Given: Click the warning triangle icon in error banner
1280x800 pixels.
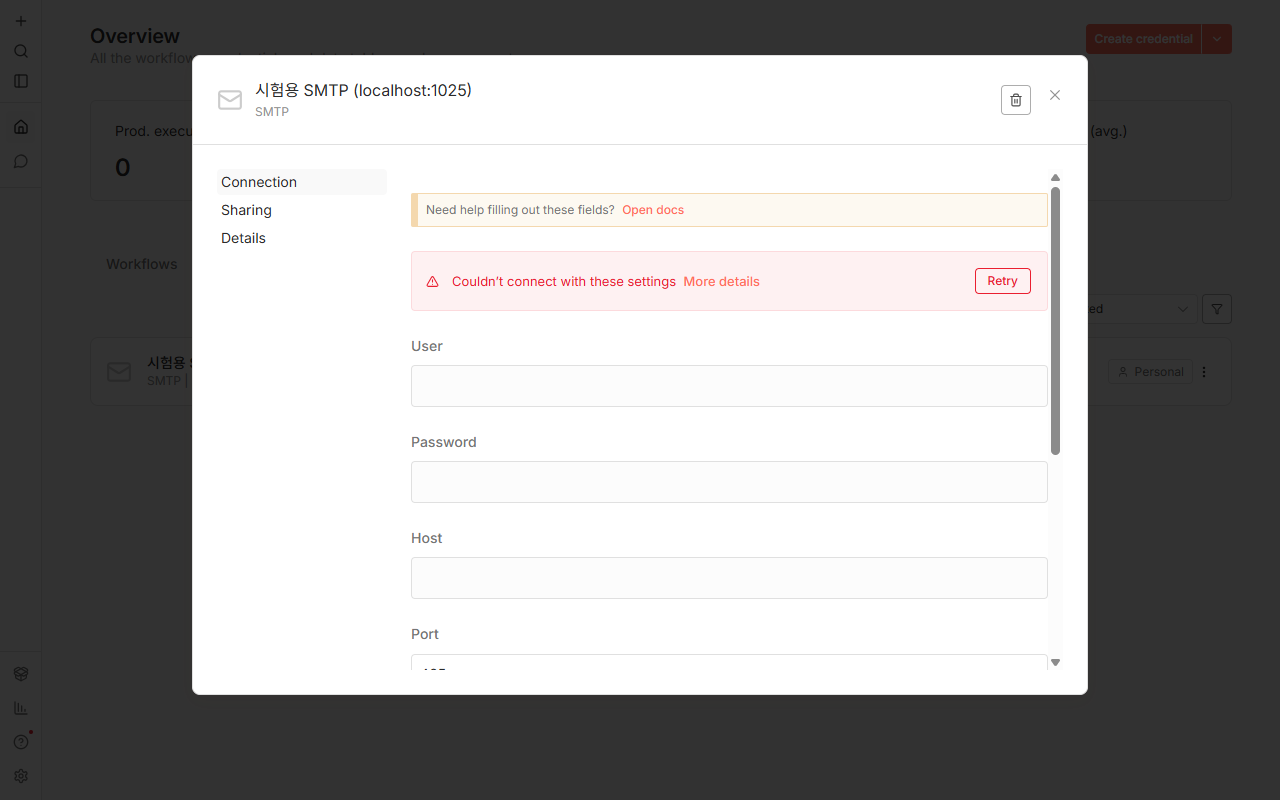Looking at the screenshot, I should pos(433,282).
